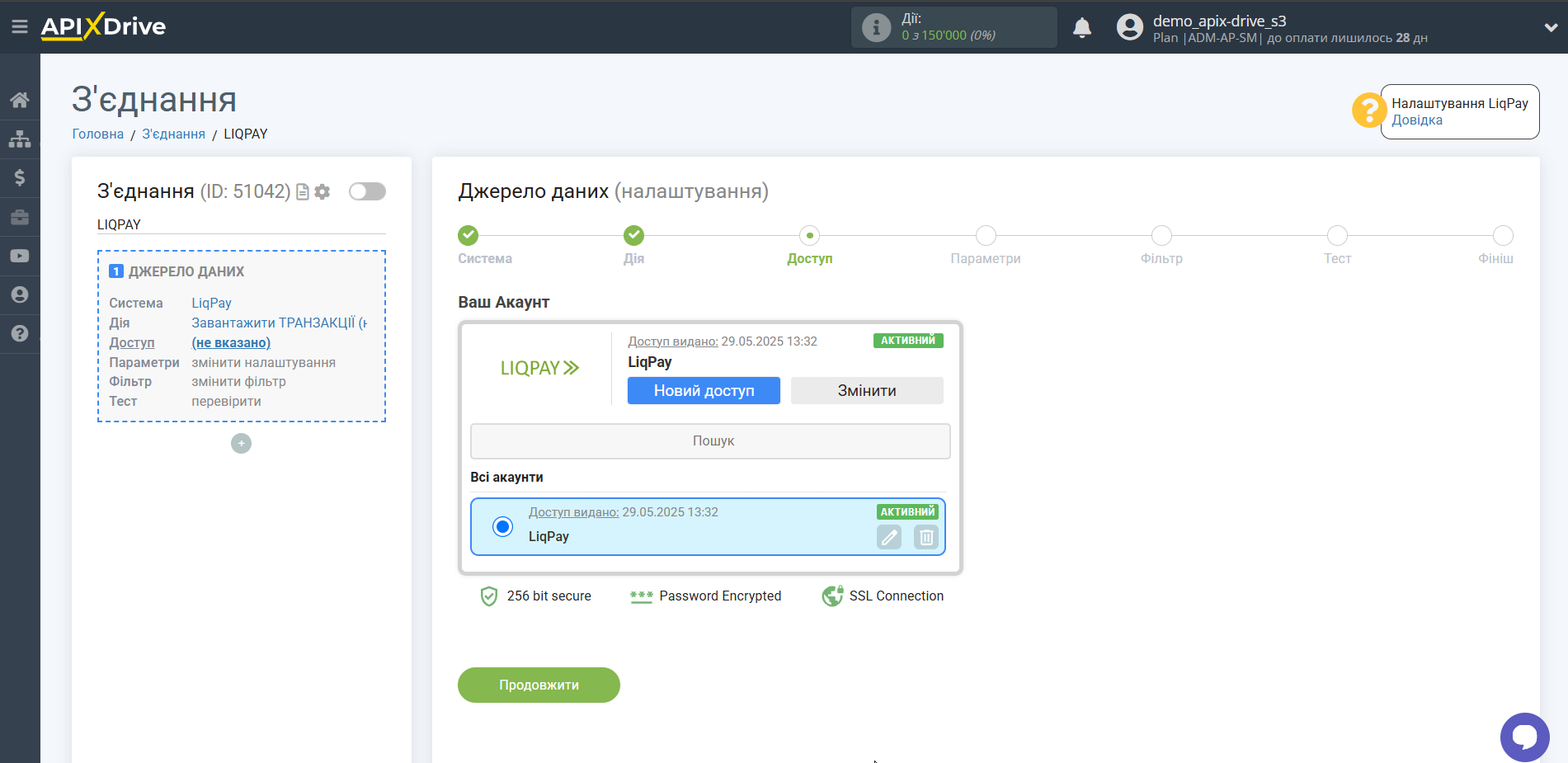
Task: Delete the LiqPay account trash icon
Action: click(x=926, y=538)
